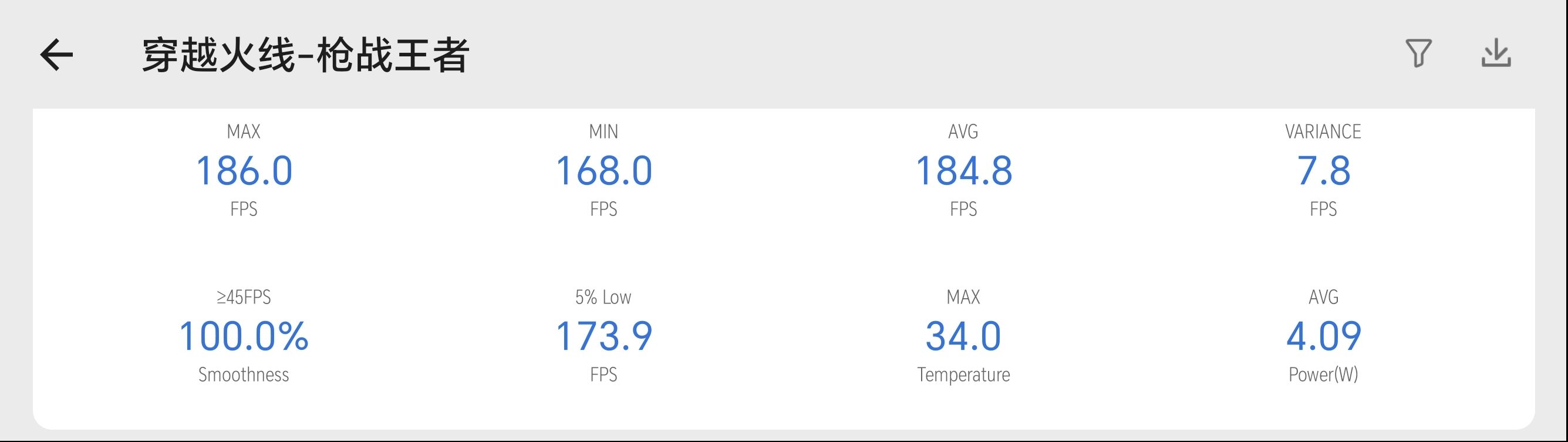The width and height of the screenshot is (1568, 442).
Task: Tap the 5% Low label
Action: click(603, 297)
